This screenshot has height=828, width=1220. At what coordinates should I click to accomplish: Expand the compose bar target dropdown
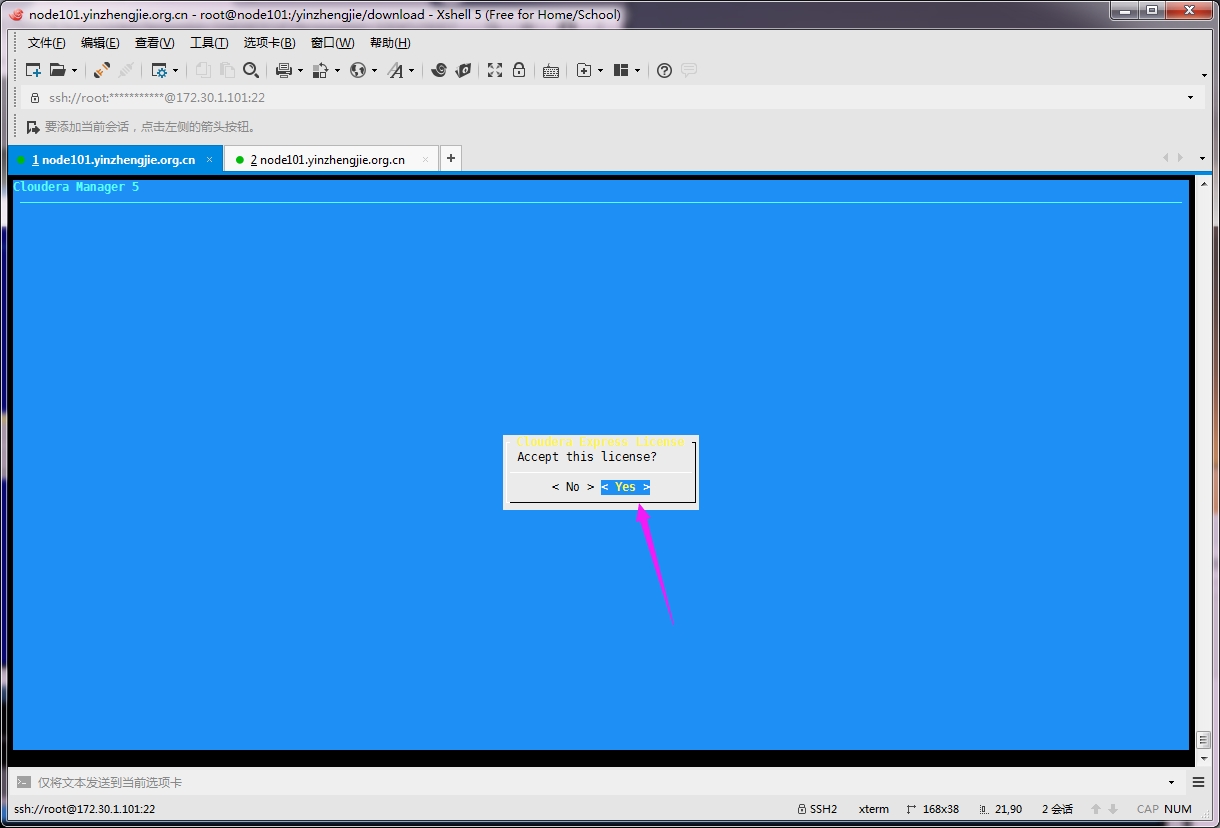pos(1171,782)
